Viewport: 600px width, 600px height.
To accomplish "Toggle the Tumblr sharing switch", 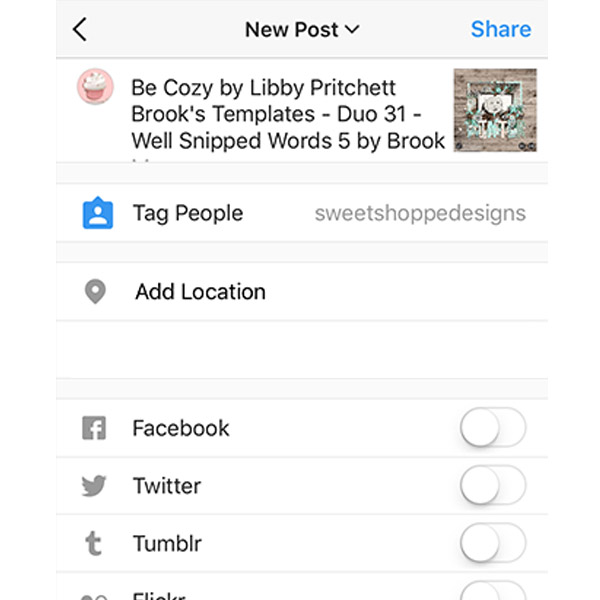I will click(x=493, y=543).
